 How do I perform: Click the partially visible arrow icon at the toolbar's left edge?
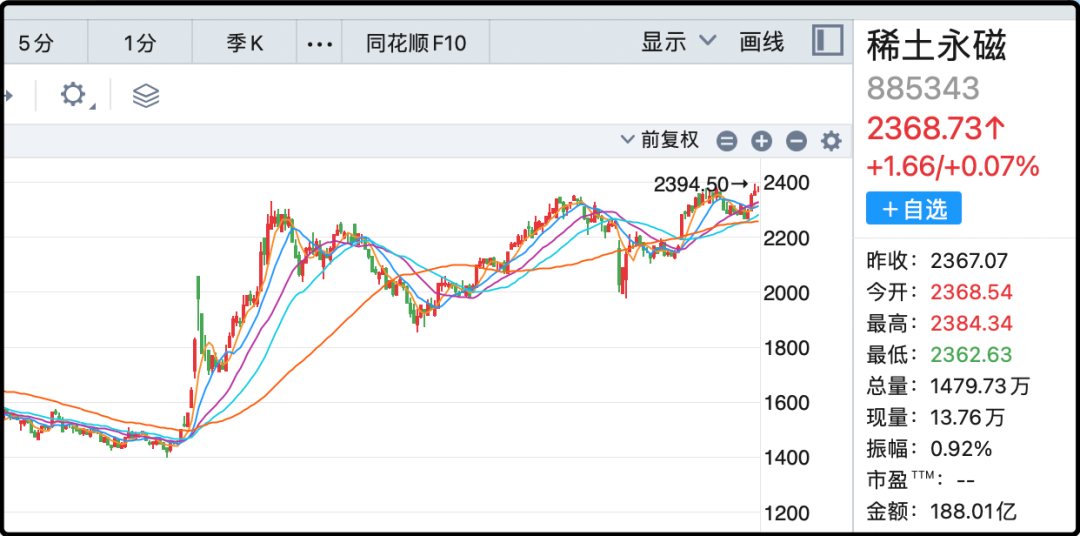pyautogui.click(x=6, y=96)
